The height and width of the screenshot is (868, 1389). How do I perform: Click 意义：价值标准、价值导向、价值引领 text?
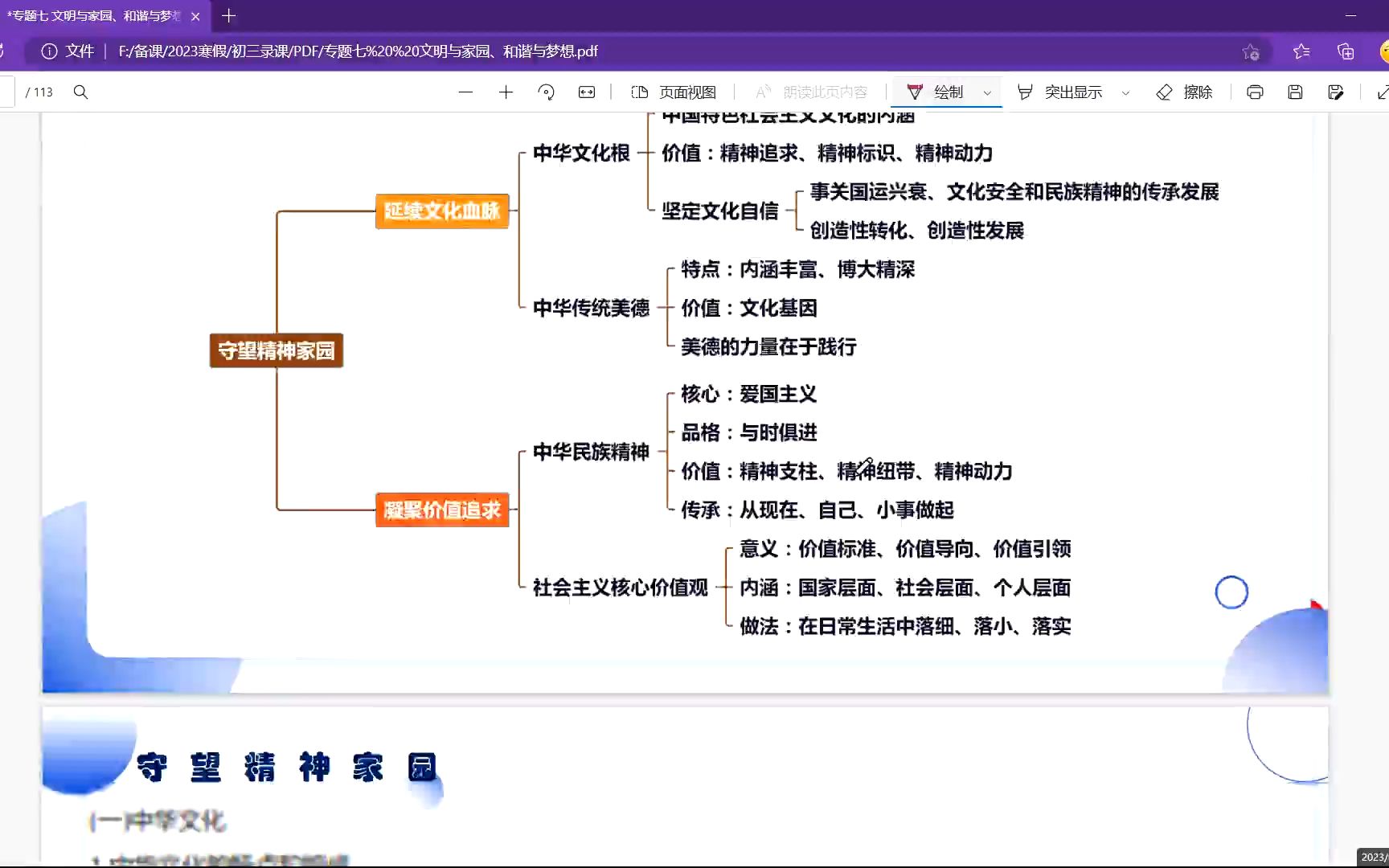[905, 549]
